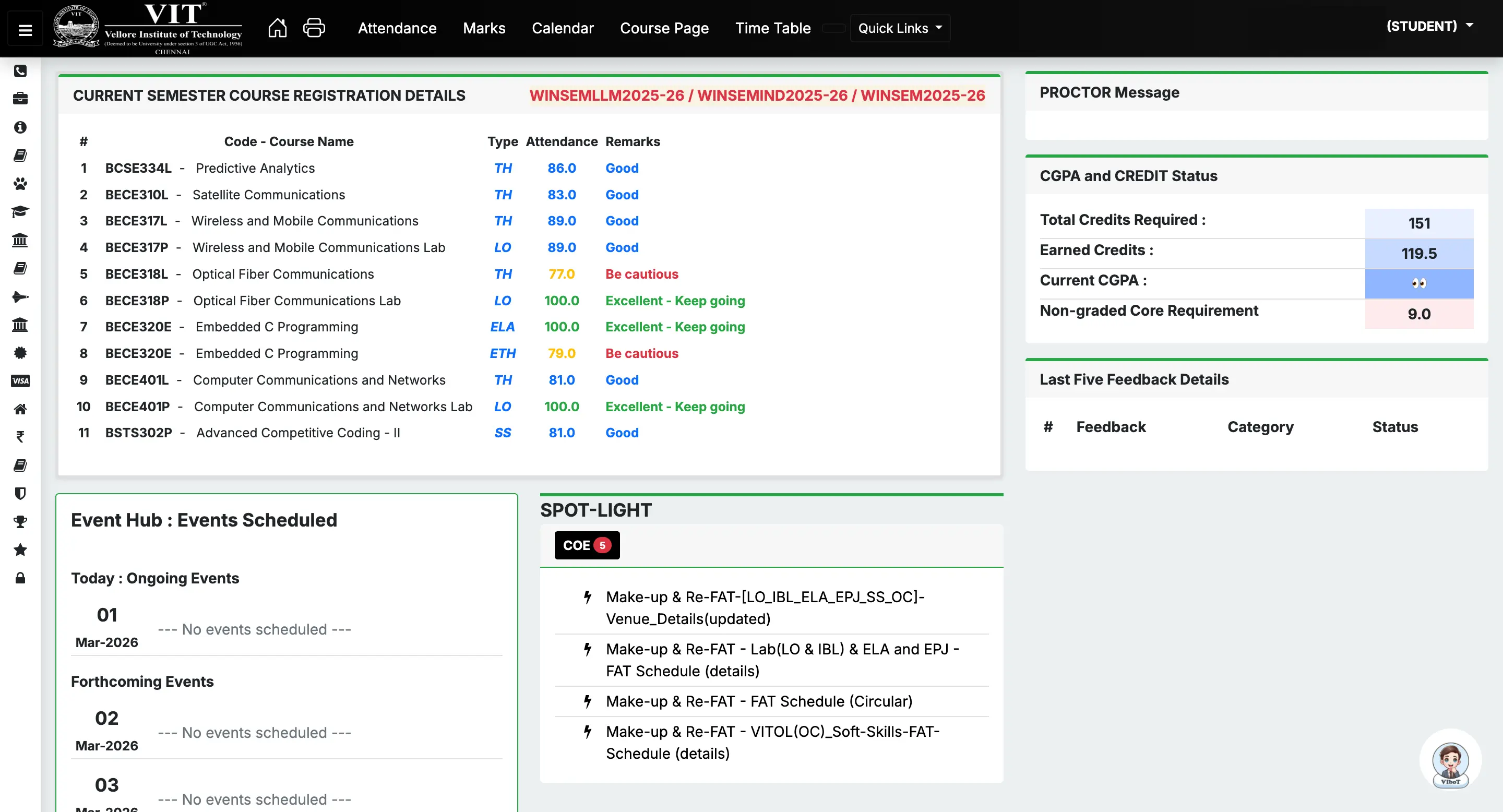Reveal hidden Current CGPA eyes cell
The height and width of the screenshot is (812, 1503).
(x=1418, y=283)
